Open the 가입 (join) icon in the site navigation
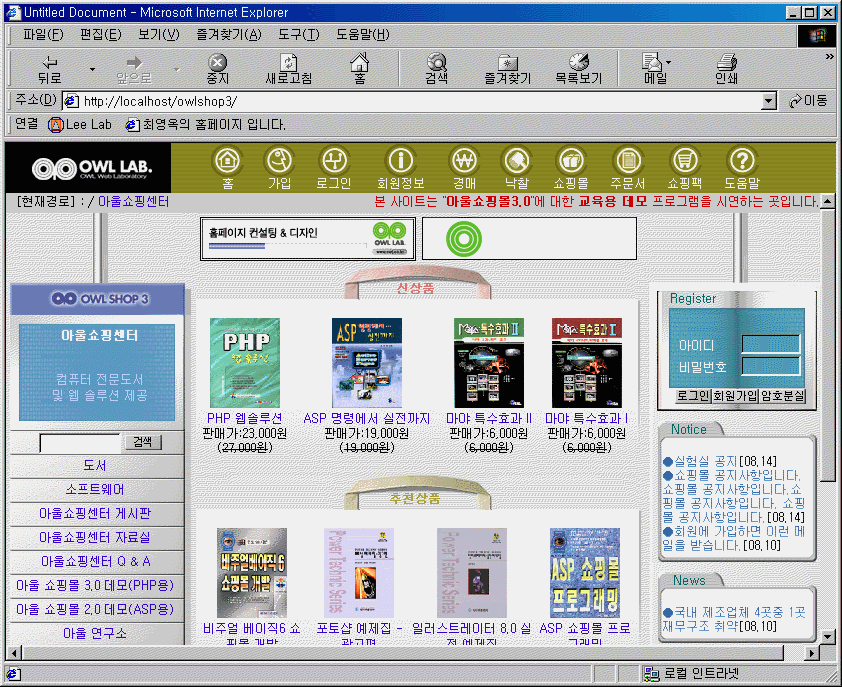842x687 pixels. [279, 161]
